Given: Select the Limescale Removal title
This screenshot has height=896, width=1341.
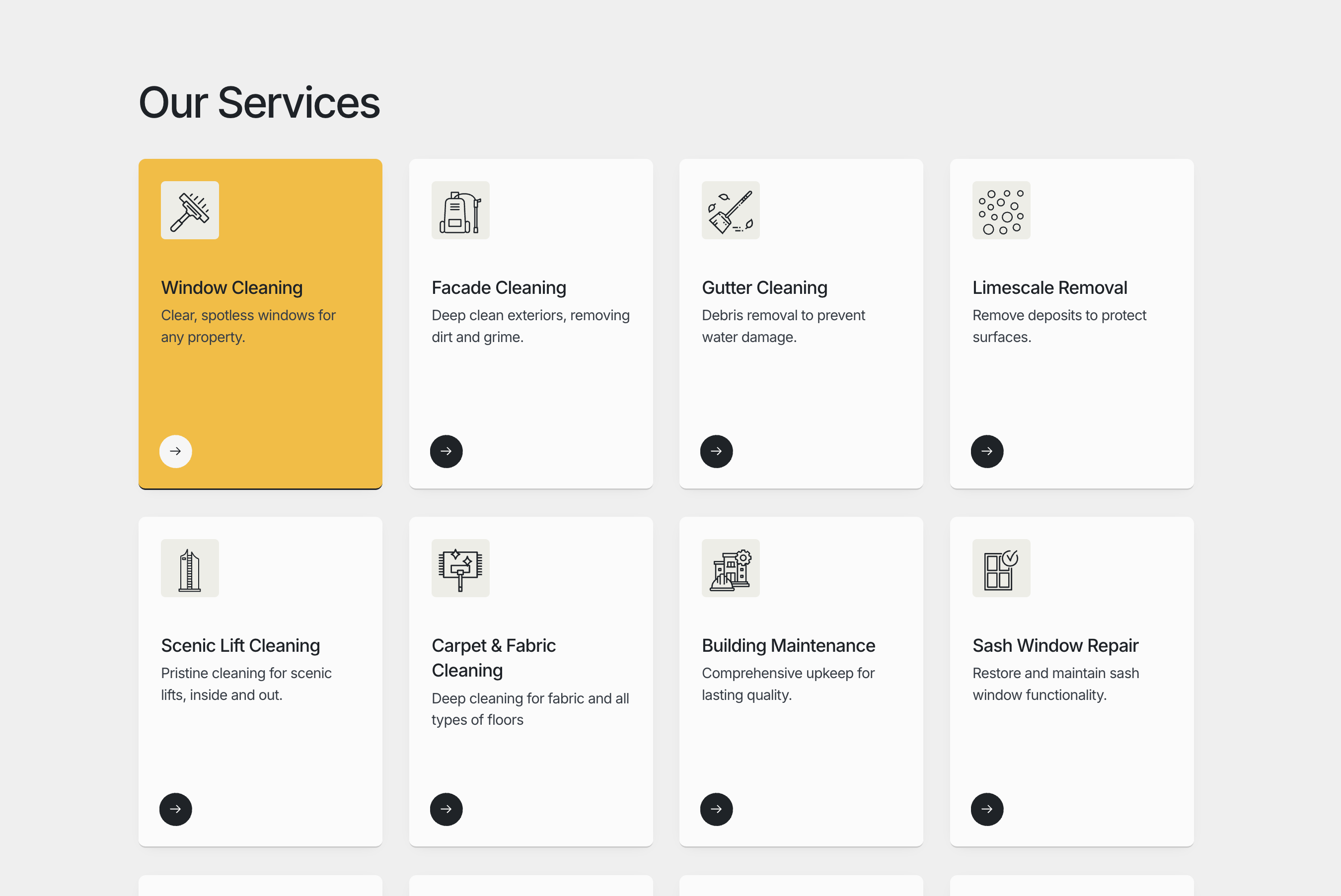Looking at the screenshot, I should click(x=1049, y=287).
